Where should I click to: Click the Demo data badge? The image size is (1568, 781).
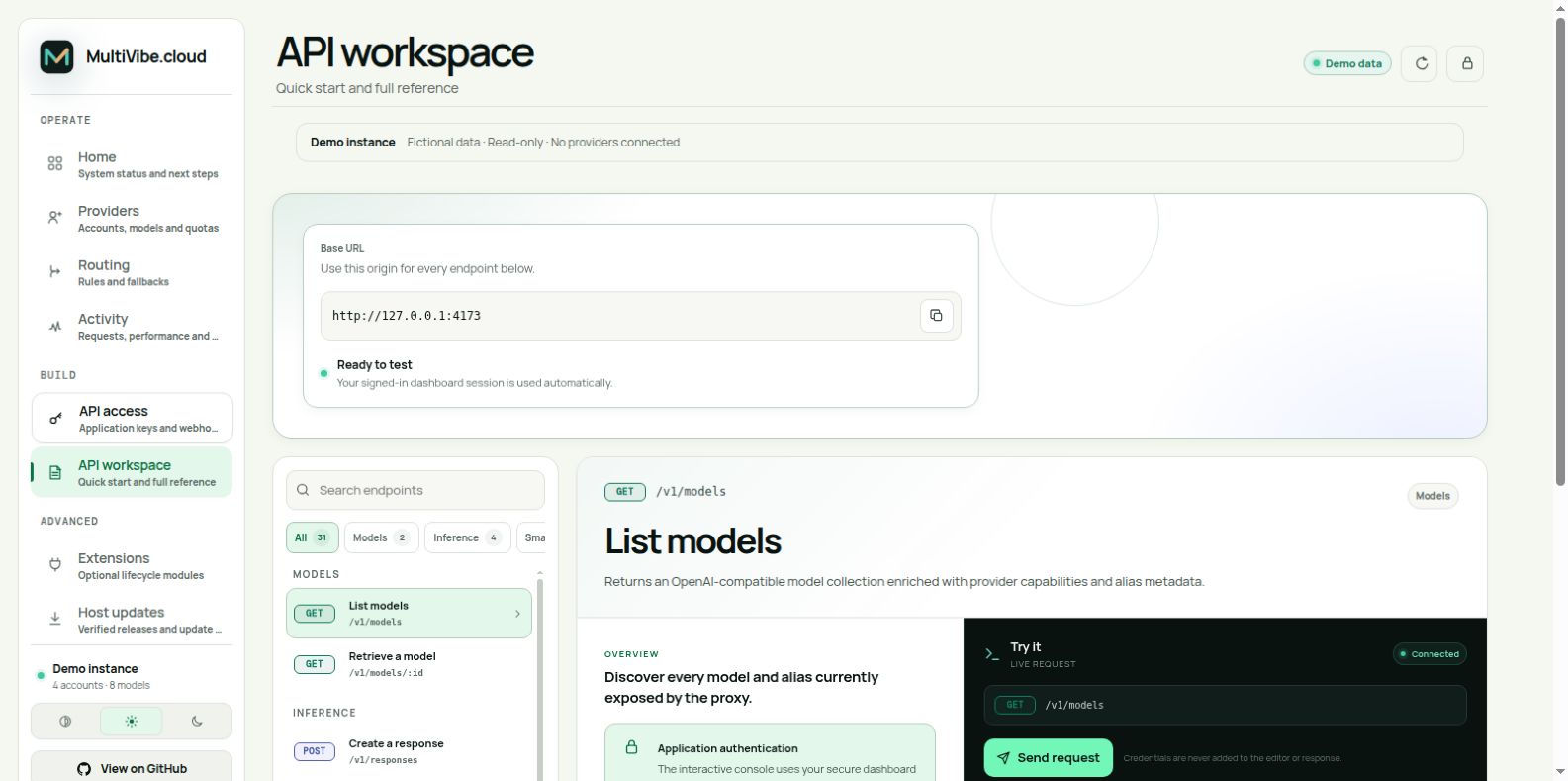[x=1347, y=63]
